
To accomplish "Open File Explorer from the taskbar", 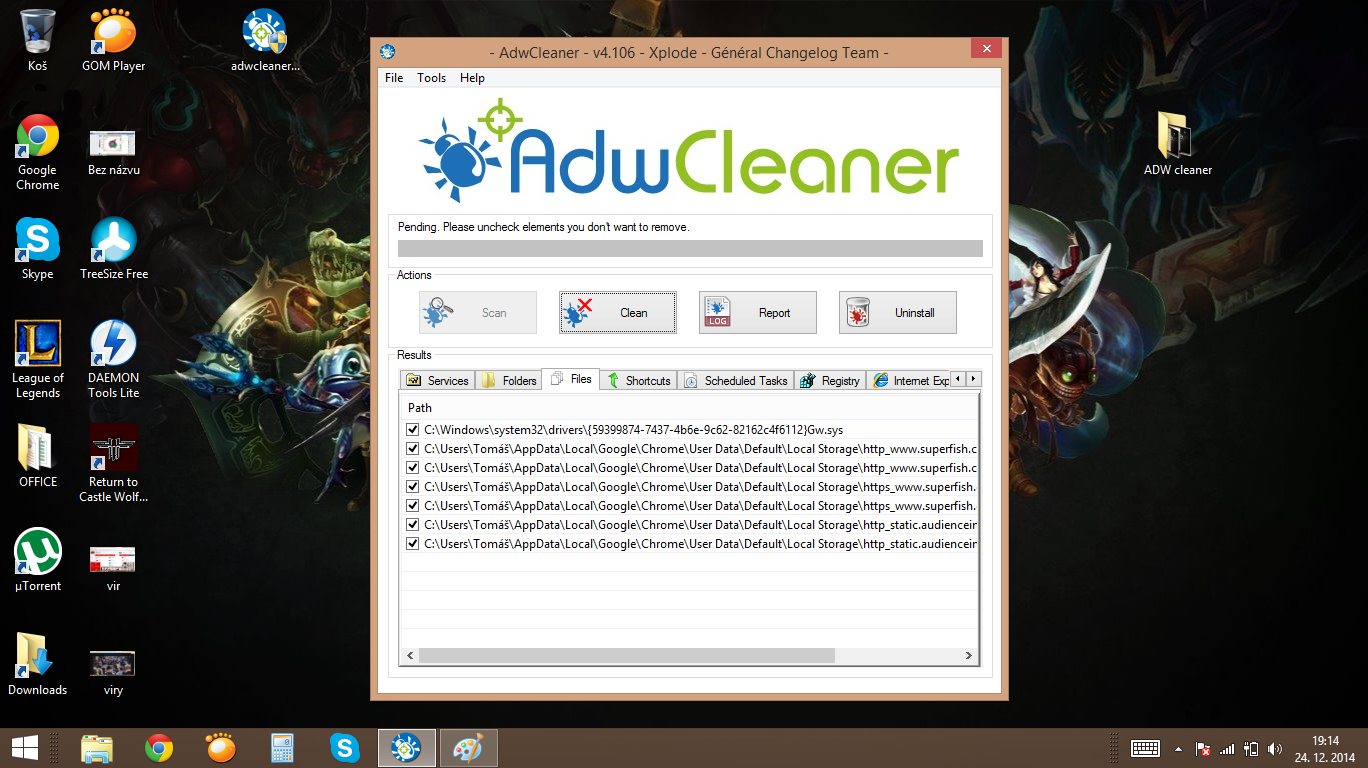I will (97, 748).
